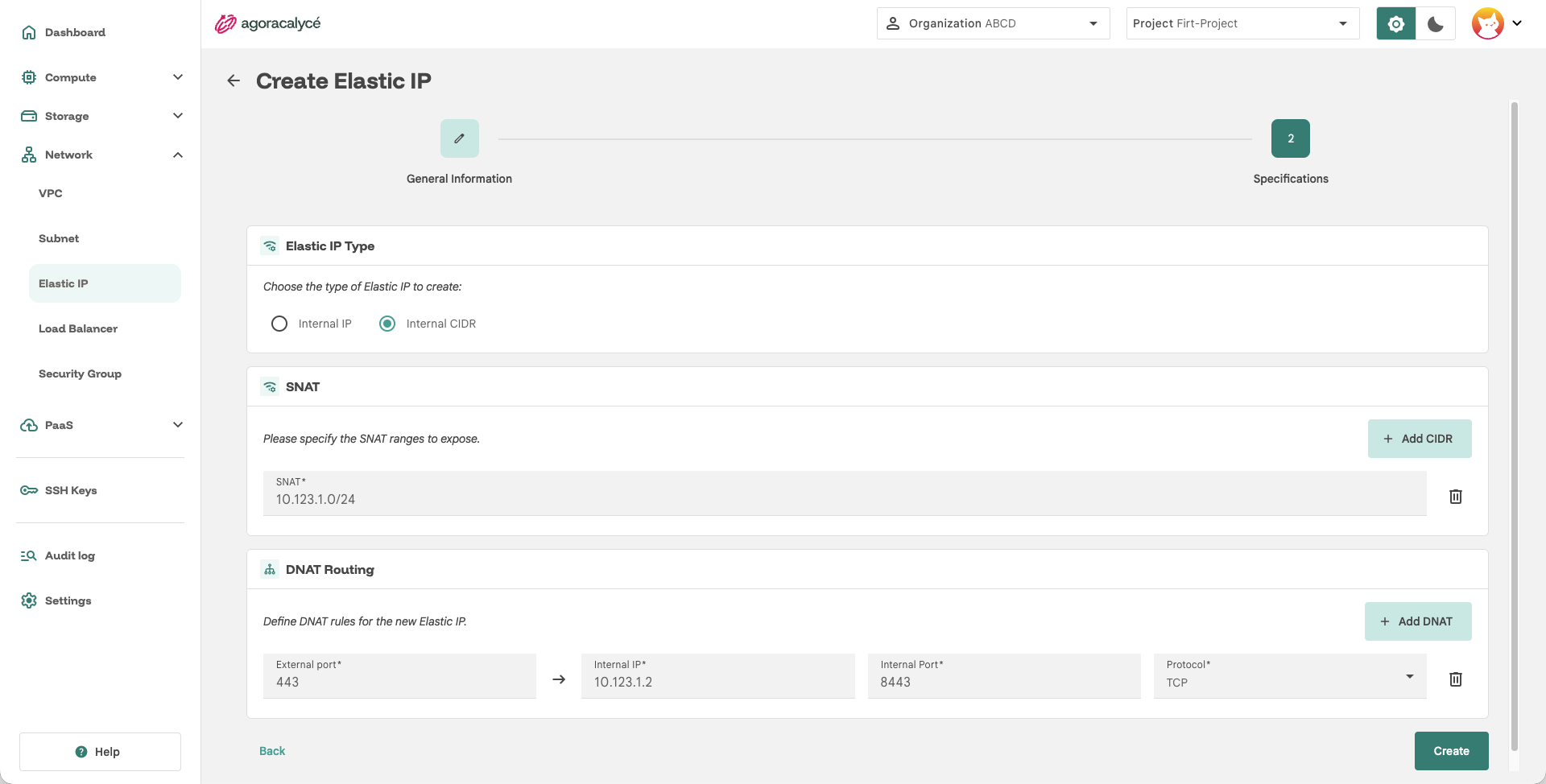Open the Protocol TCP dropdown
Viewport: 1546px width, 784px height.
(x=1290, y=676)
